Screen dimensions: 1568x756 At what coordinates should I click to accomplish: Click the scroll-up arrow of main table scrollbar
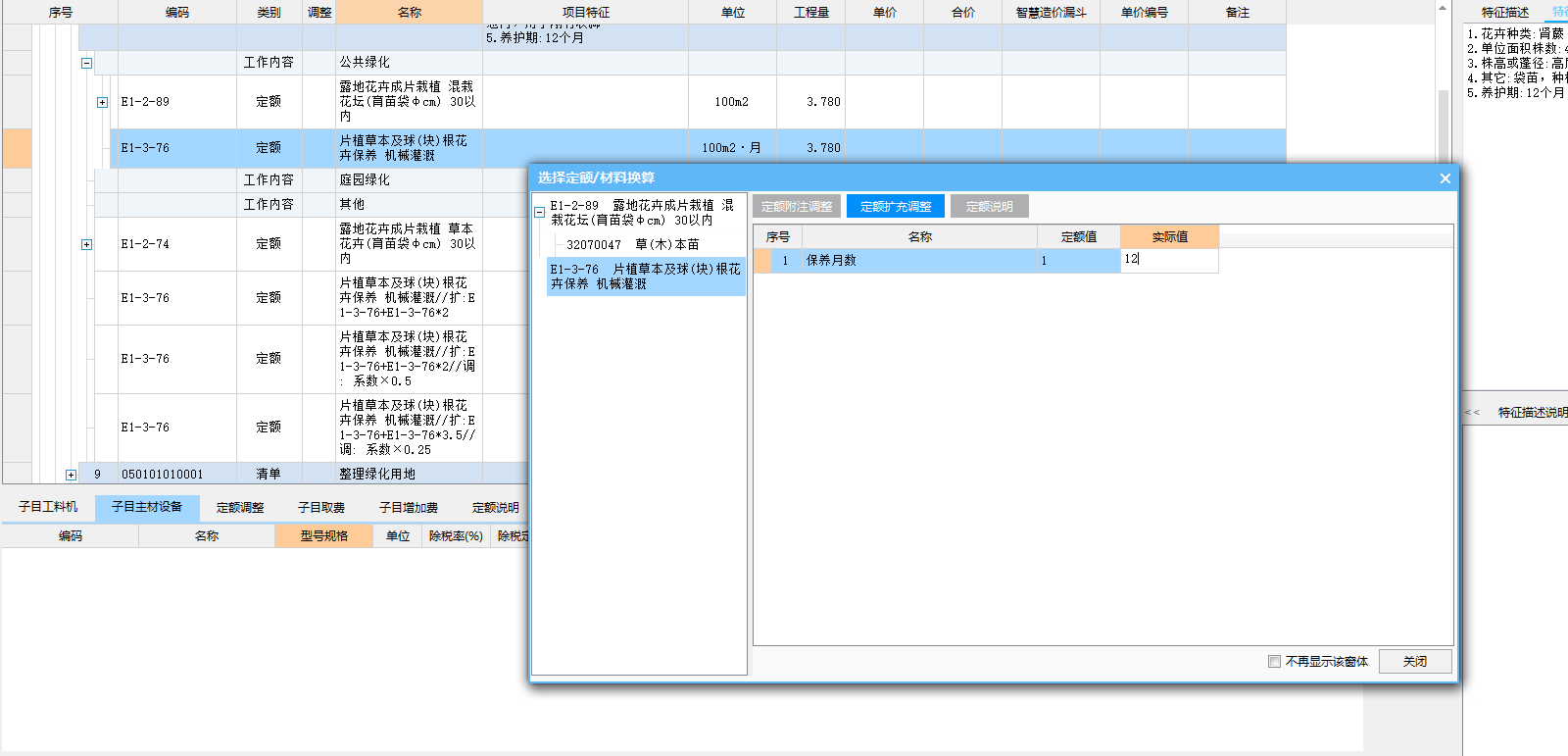pos(1443,8)
